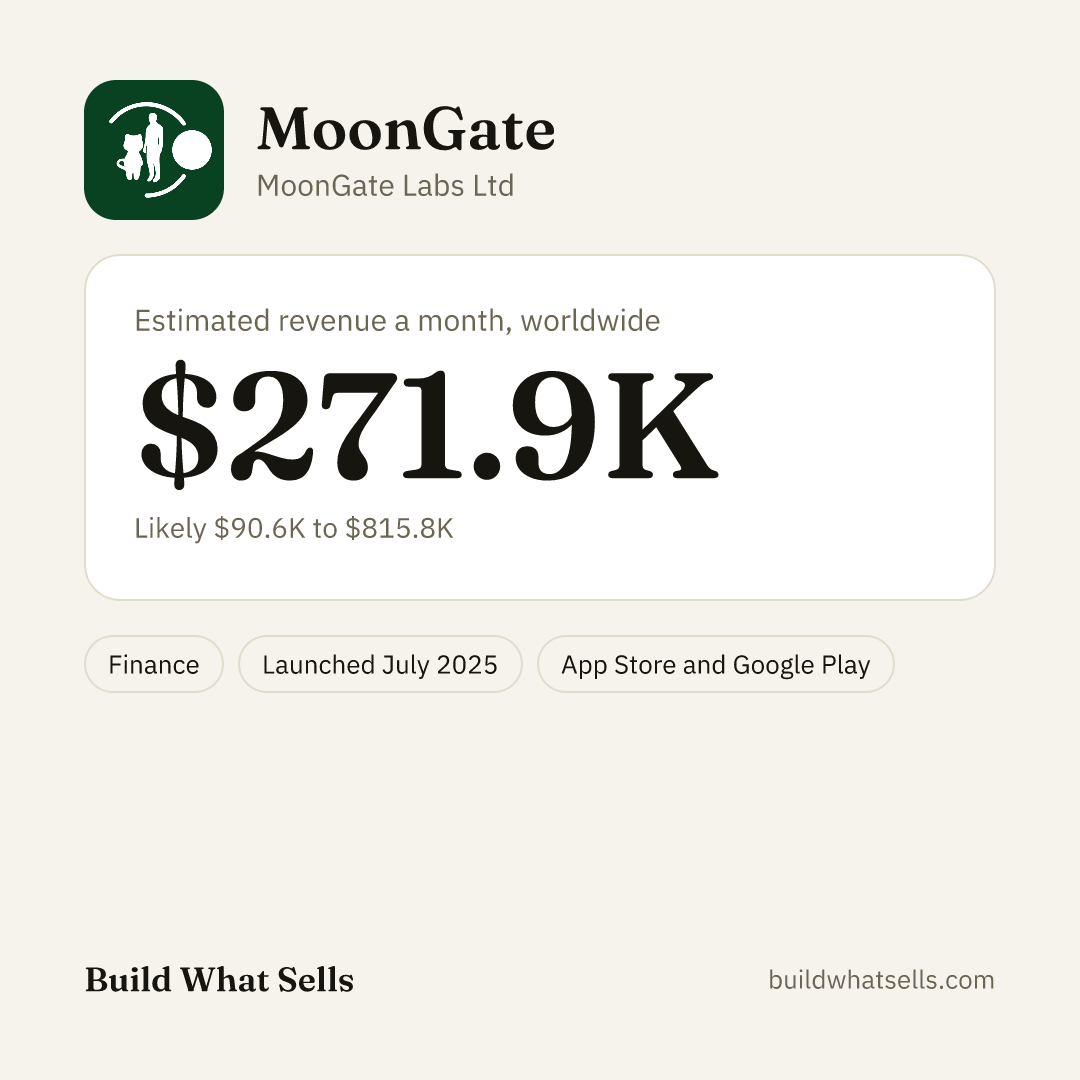Screen dimensions: 1080x1080
Task: Click the Build What Sells brand name
Action: pyautogui.click(x=219, y=979)
